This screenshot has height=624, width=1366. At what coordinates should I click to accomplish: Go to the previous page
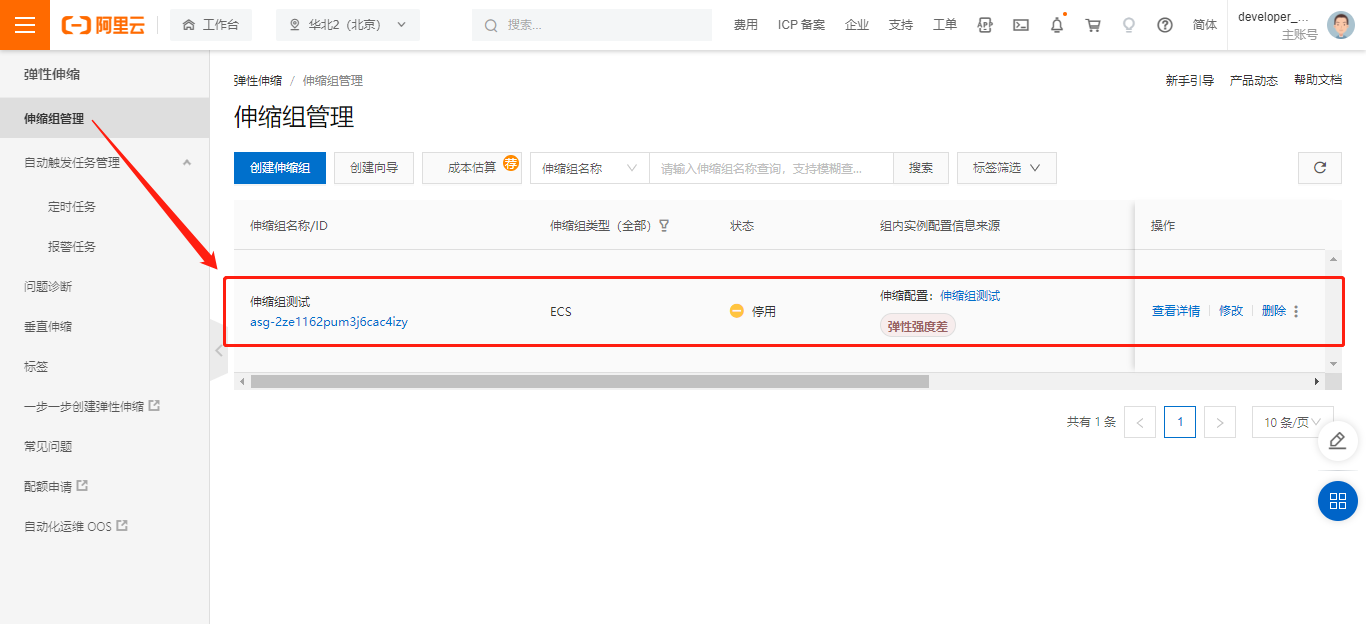(1140, 422)
